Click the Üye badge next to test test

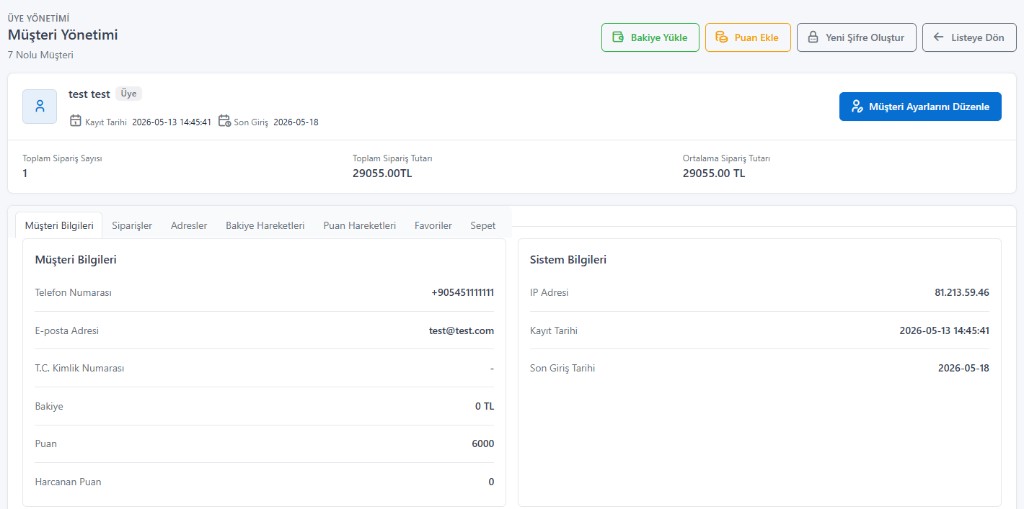point(129,94)
